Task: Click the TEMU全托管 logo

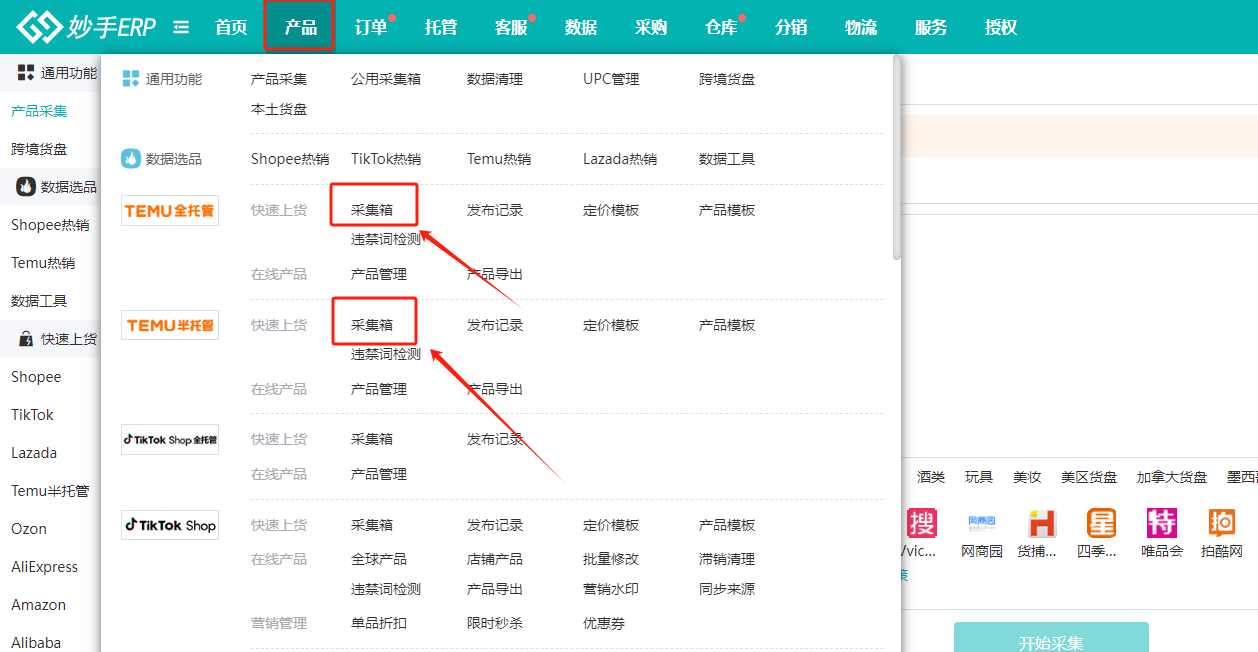Action: click(170, 211)
